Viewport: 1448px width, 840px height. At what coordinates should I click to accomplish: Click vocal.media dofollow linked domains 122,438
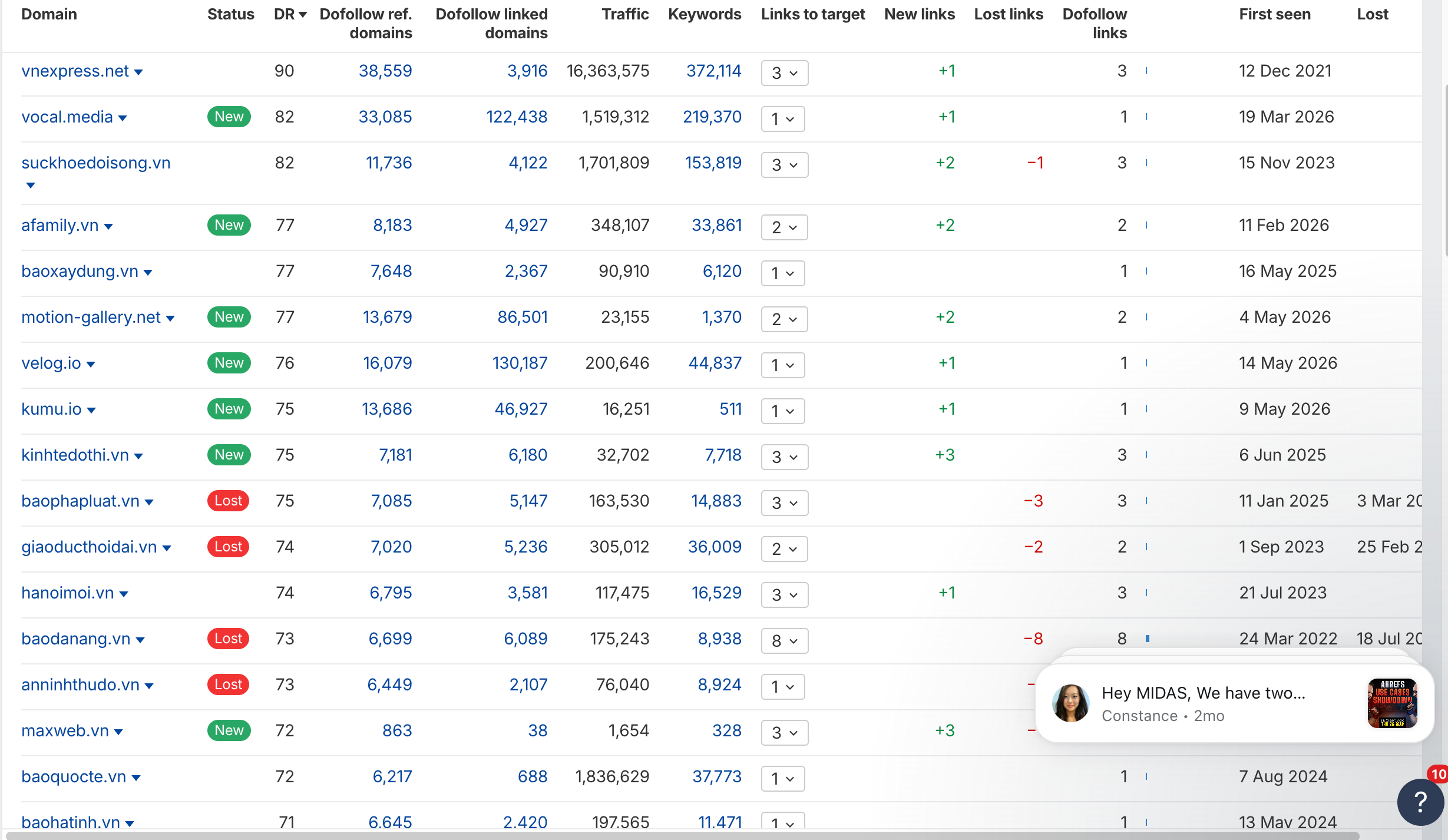click(517, 117)
